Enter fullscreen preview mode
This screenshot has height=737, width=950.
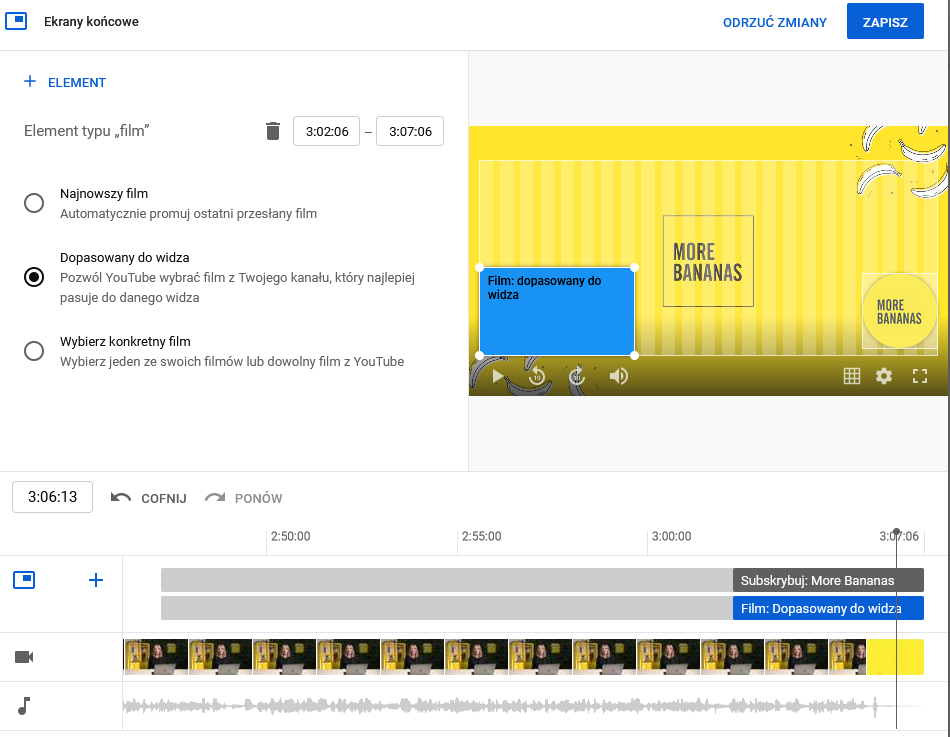[x=920, y=376]
